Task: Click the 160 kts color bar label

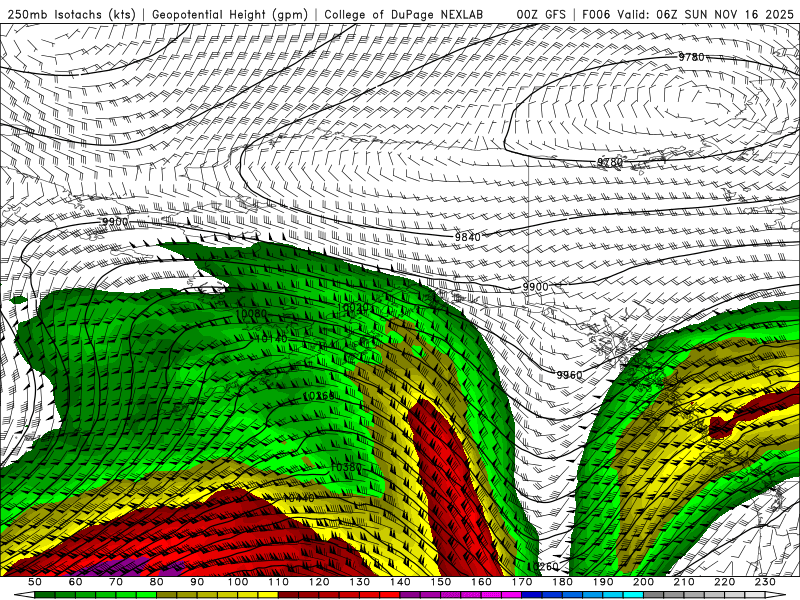Action: click(481, 582)
